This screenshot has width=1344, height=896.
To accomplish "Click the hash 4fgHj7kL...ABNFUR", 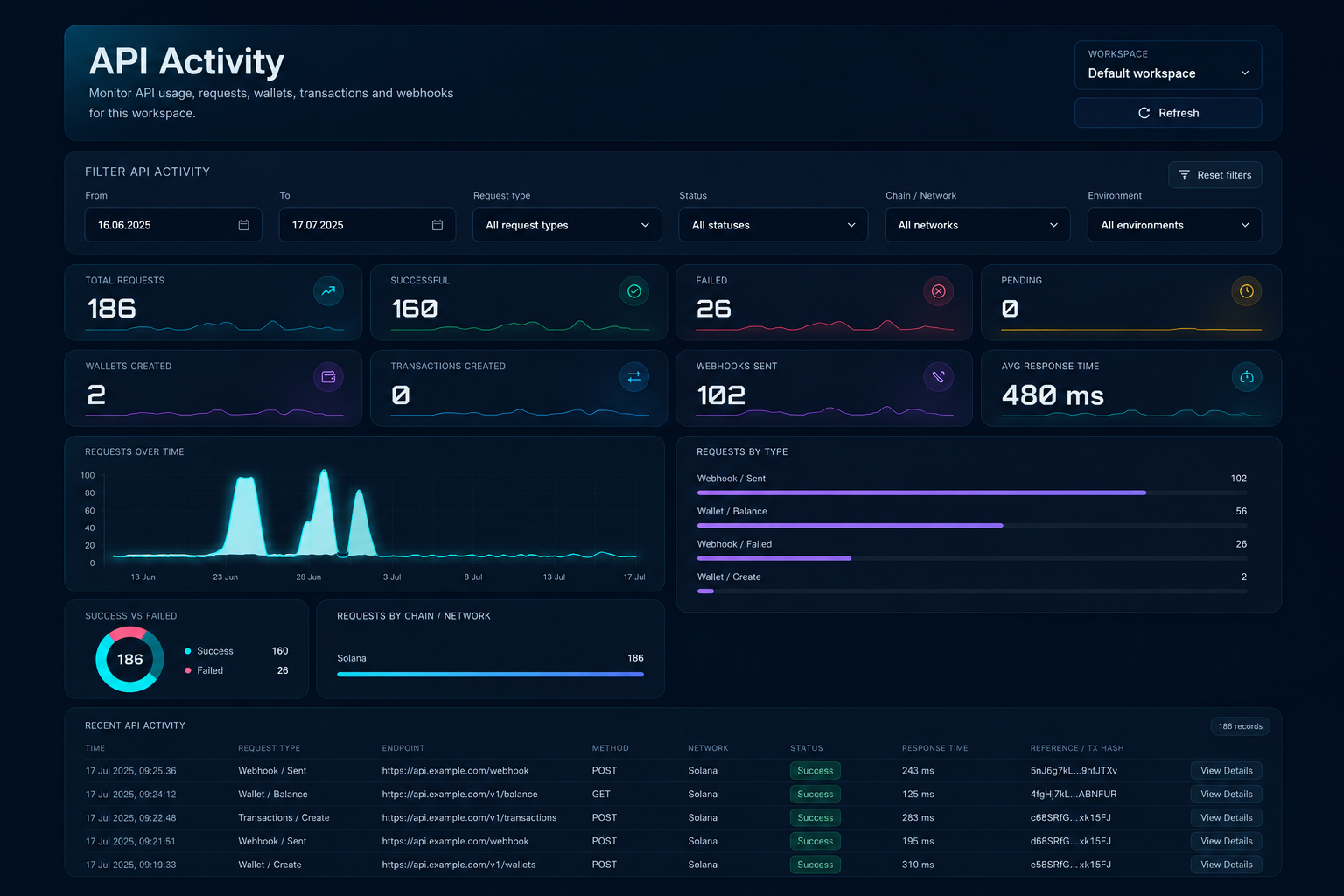I will coord(1074,794).
